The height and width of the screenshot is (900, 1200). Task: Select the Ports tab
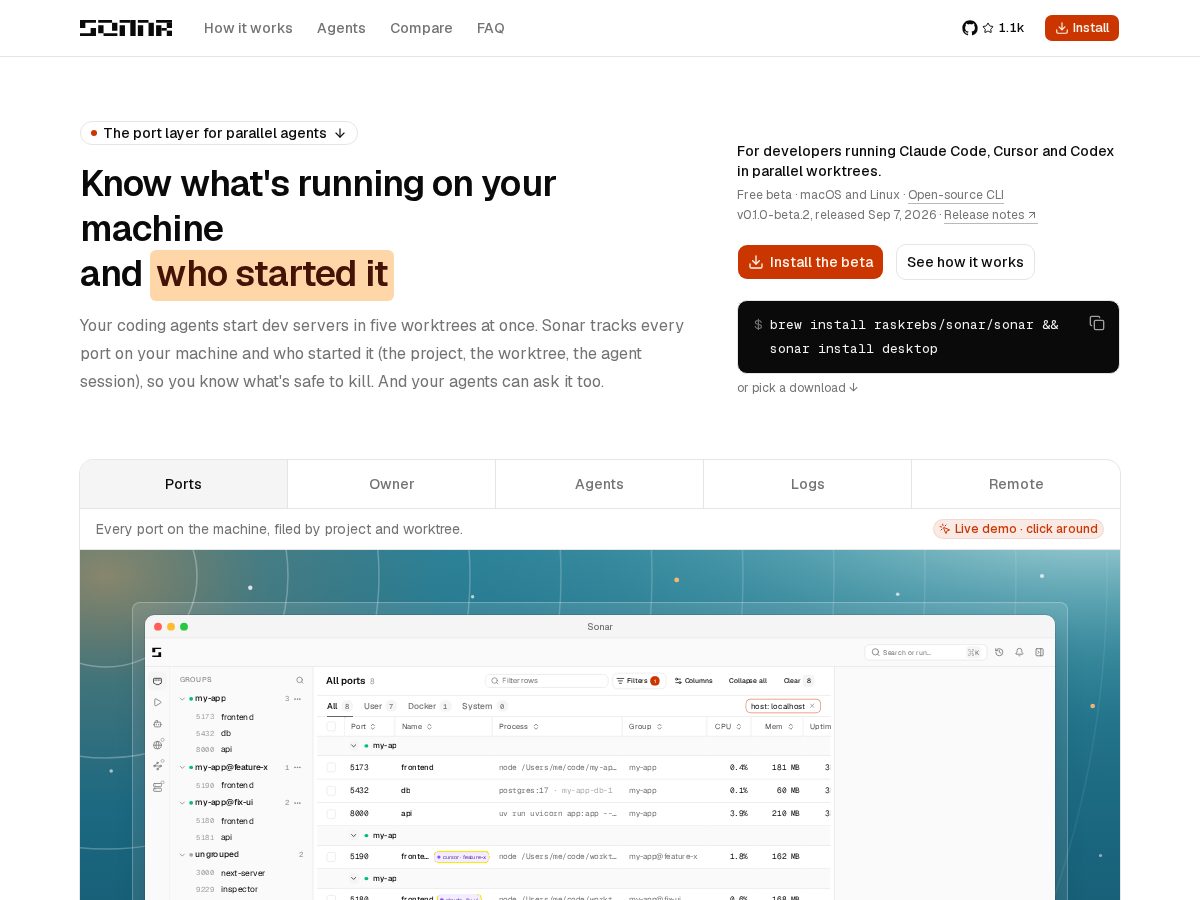click(x=183, y=484)
